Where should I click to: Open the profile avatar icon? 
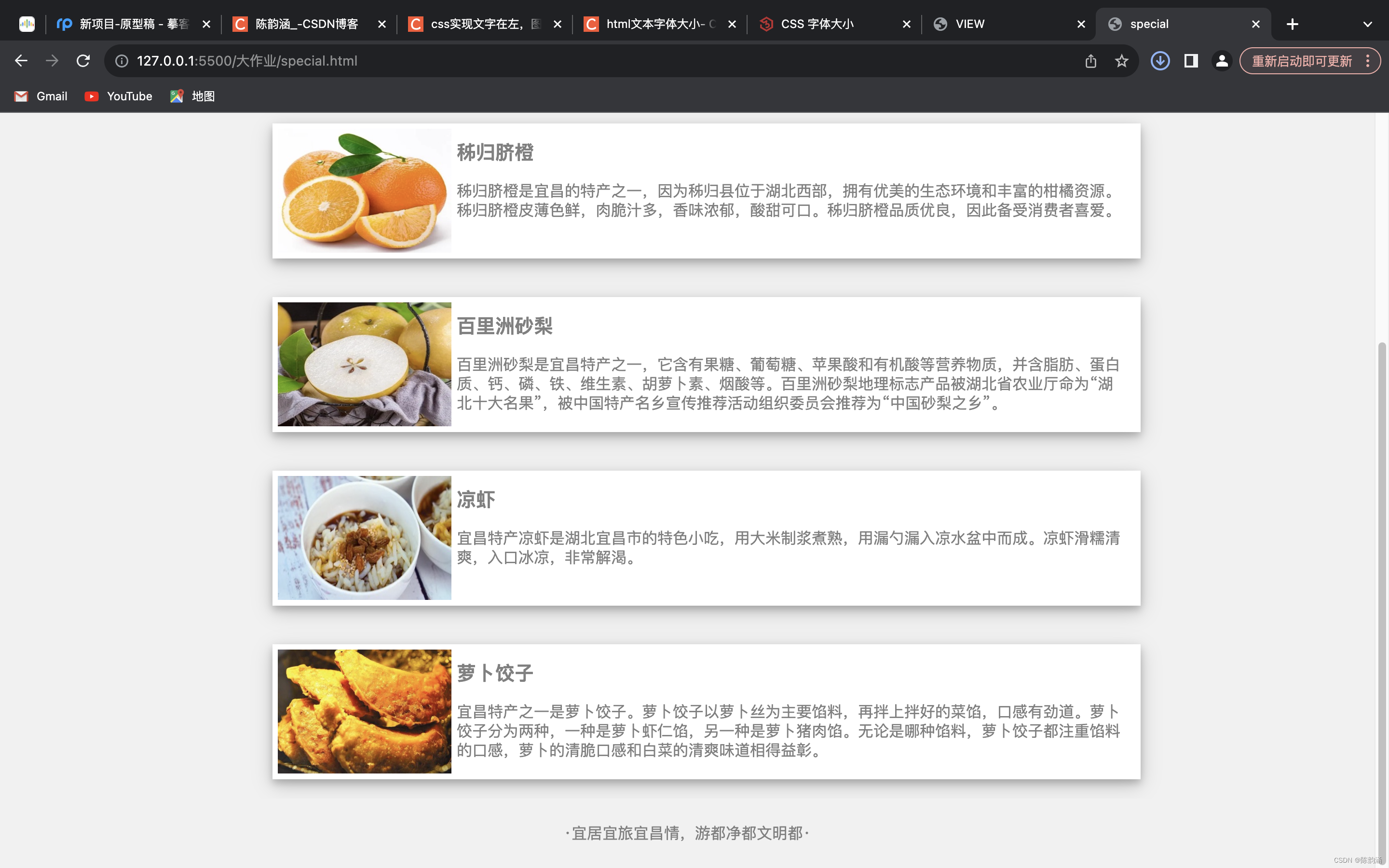1222,61
